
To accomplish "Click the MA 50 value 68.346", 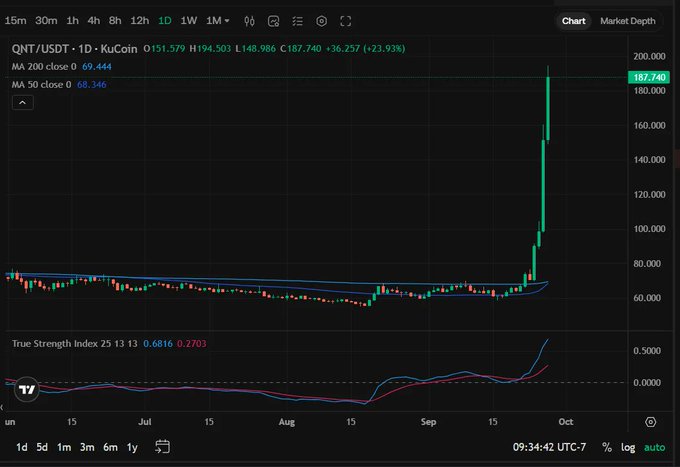I will [92, 85].
